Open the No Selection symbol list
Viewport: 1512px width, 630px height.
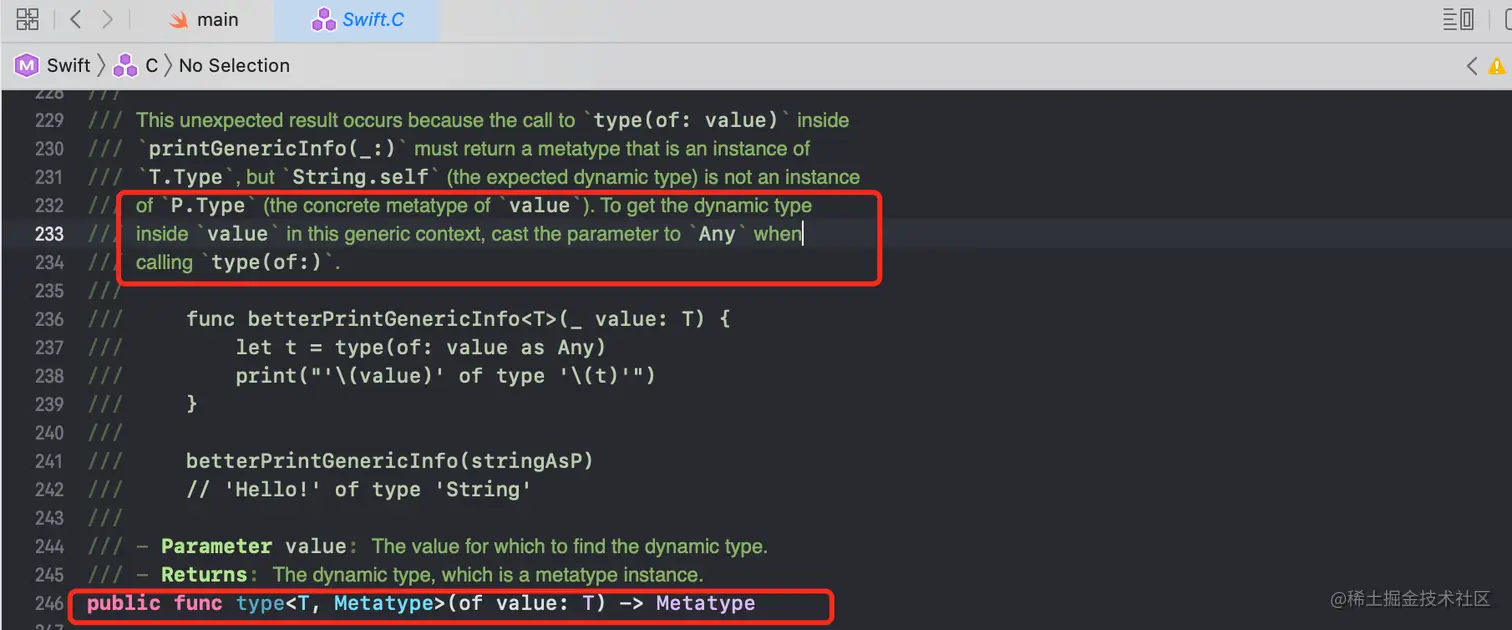pos(234,65)
